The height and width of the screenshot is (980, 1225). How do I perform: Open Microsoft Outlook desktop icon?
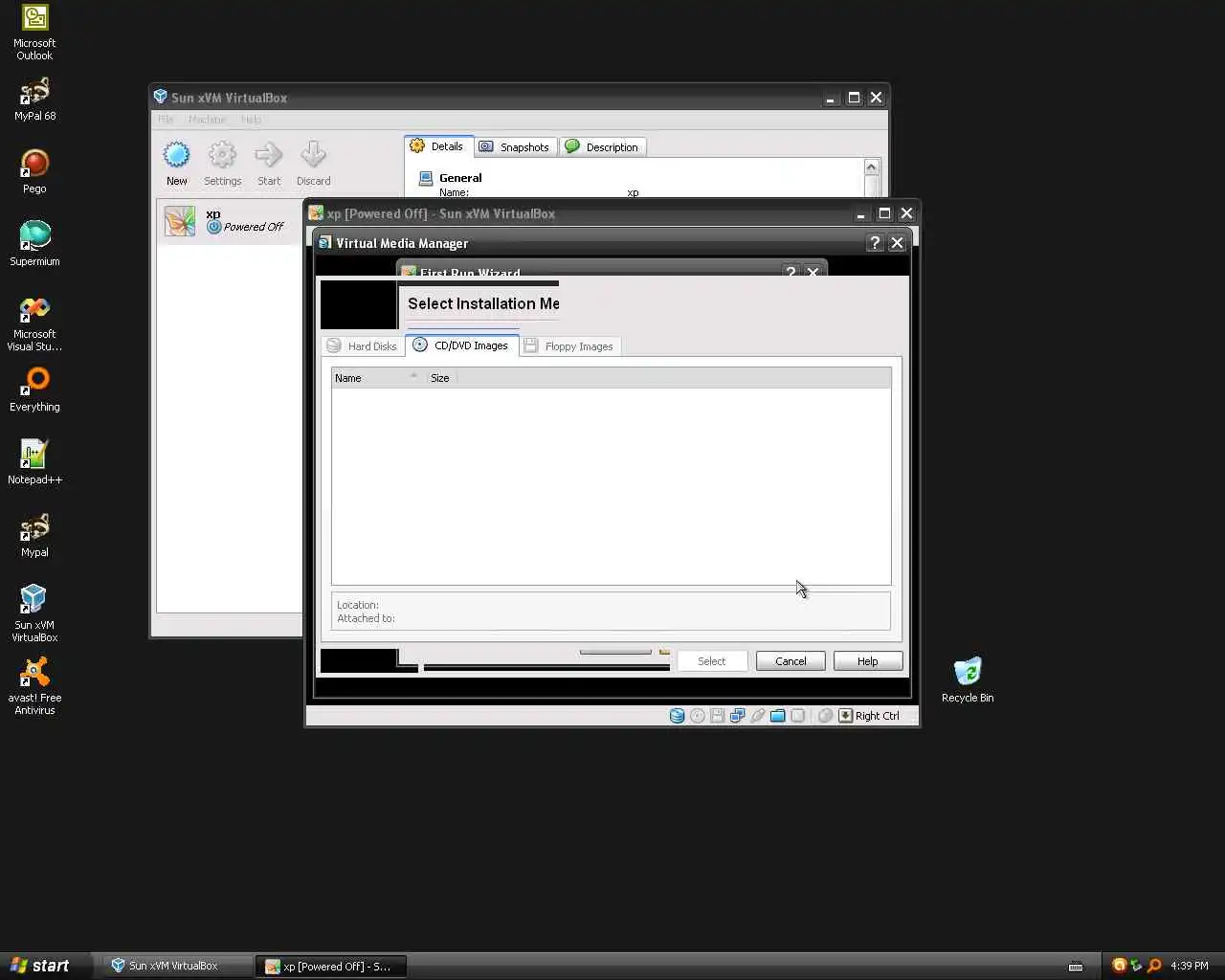coord(34,33)
